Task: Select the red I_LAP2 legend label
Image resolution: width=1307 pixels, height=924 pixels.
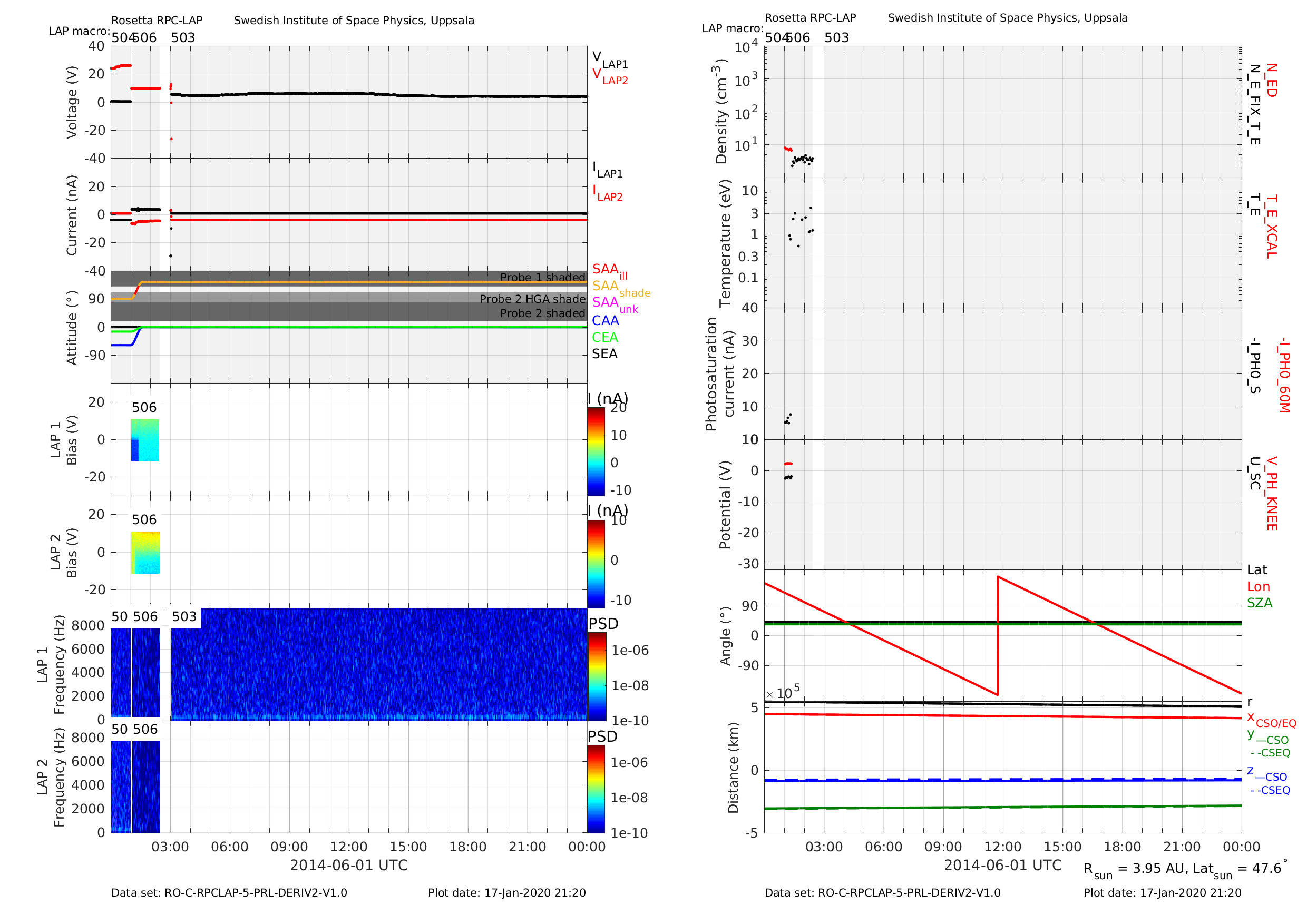Action: [x=608, y=193]
